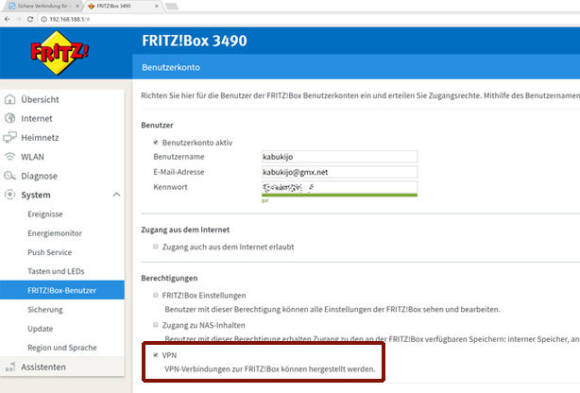Switch to the first browser tab

coord(43,6)
